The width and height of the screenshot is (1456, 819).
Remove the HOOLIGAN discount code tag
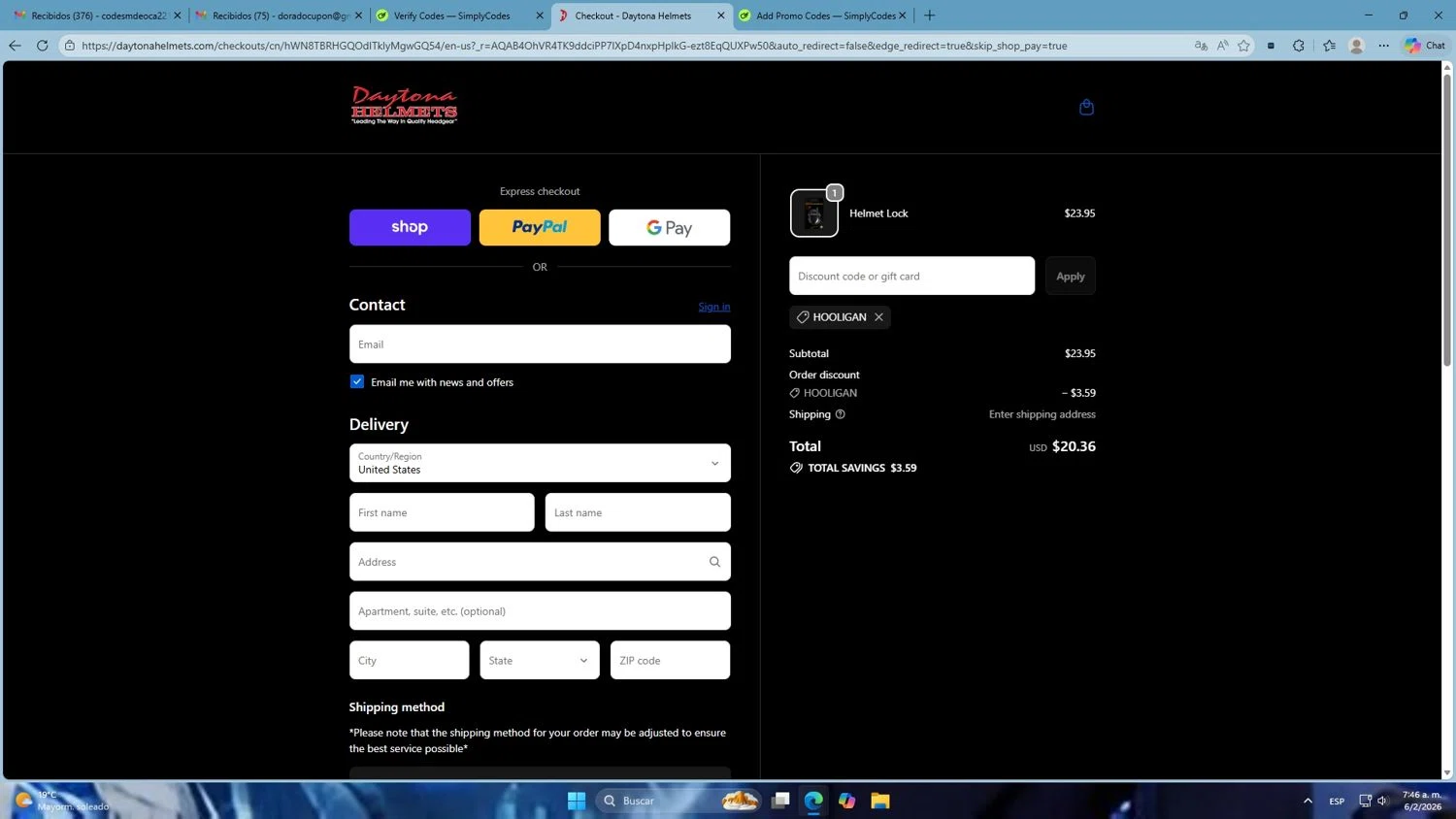pyautogui.click(x=878, y=317)
